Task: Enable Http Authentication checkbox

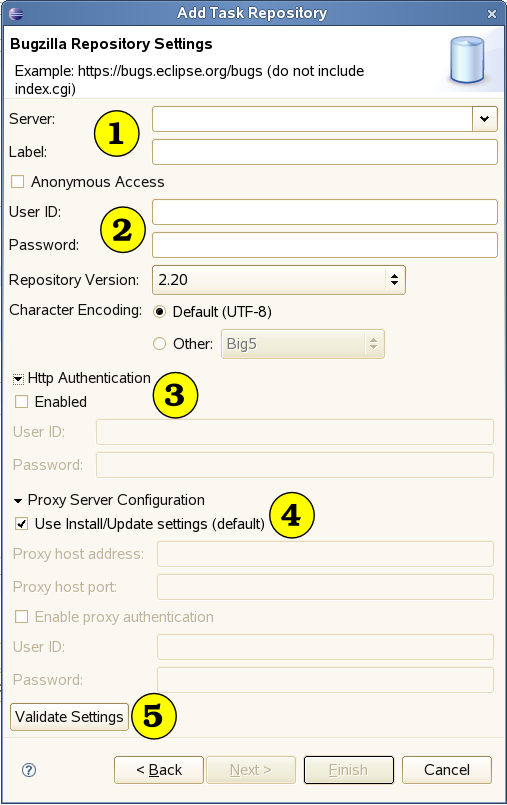Action: 22,401
